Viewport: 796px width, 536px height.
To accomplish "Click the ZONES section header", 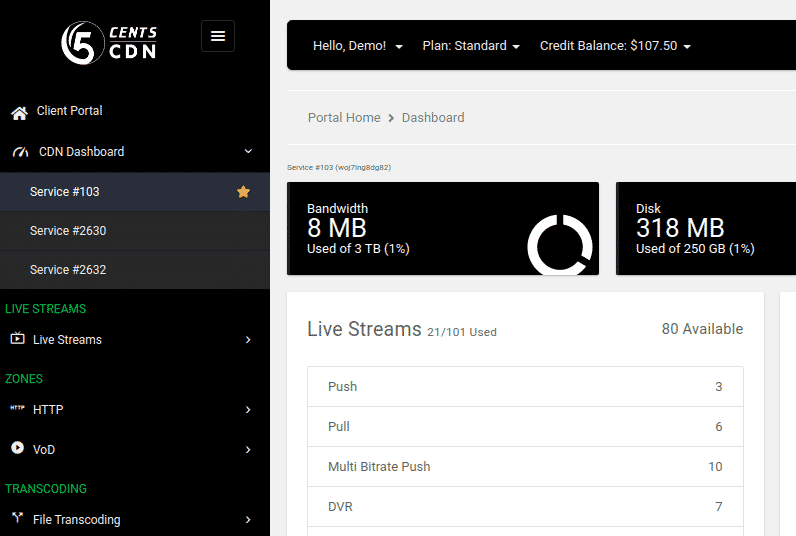I will pyautogui.click(x=24, y=379).
